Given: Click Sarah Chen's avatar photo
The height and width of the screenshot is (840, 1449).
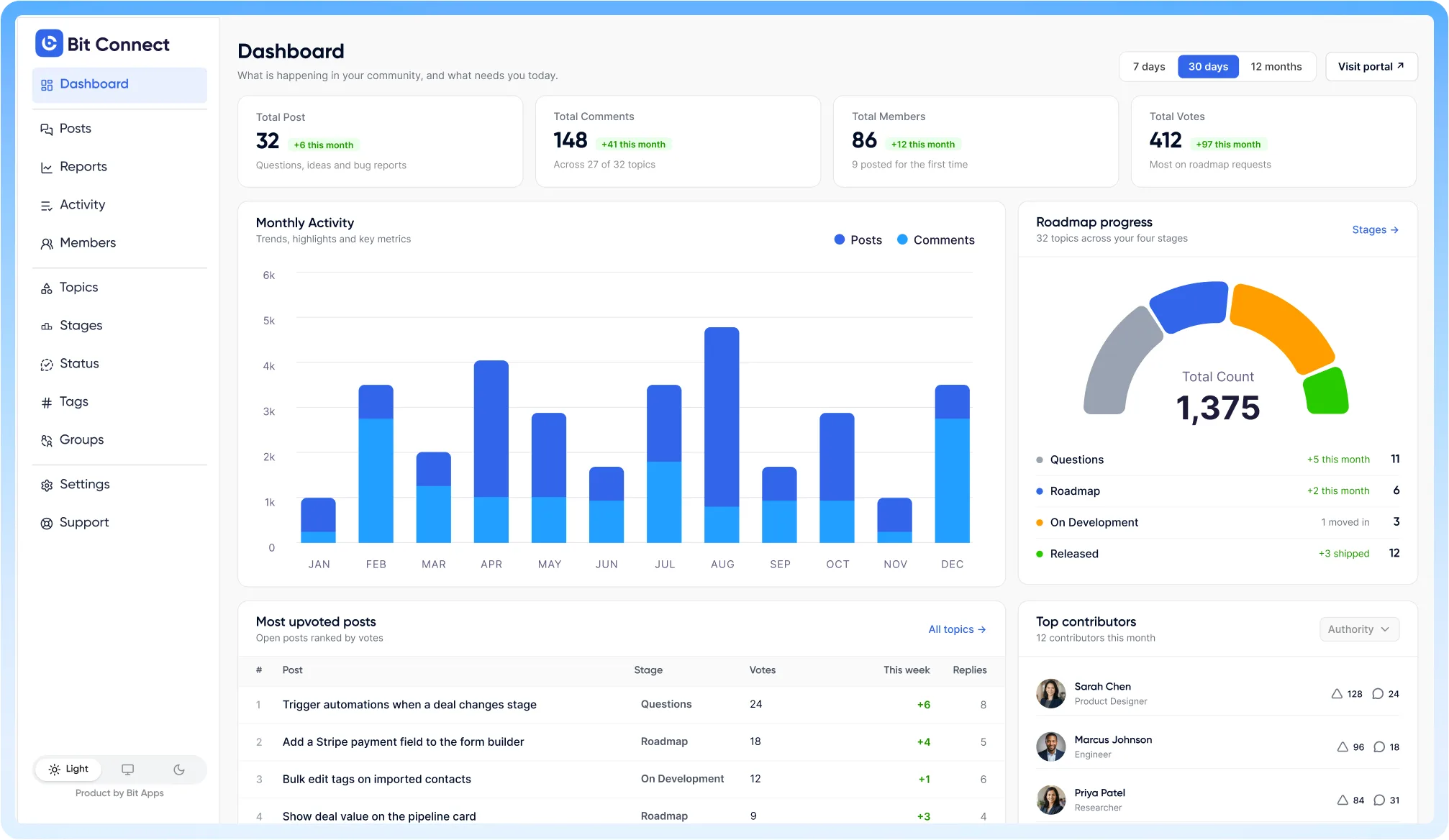Looking at the screenshot, I should [x=1050, y=694].
